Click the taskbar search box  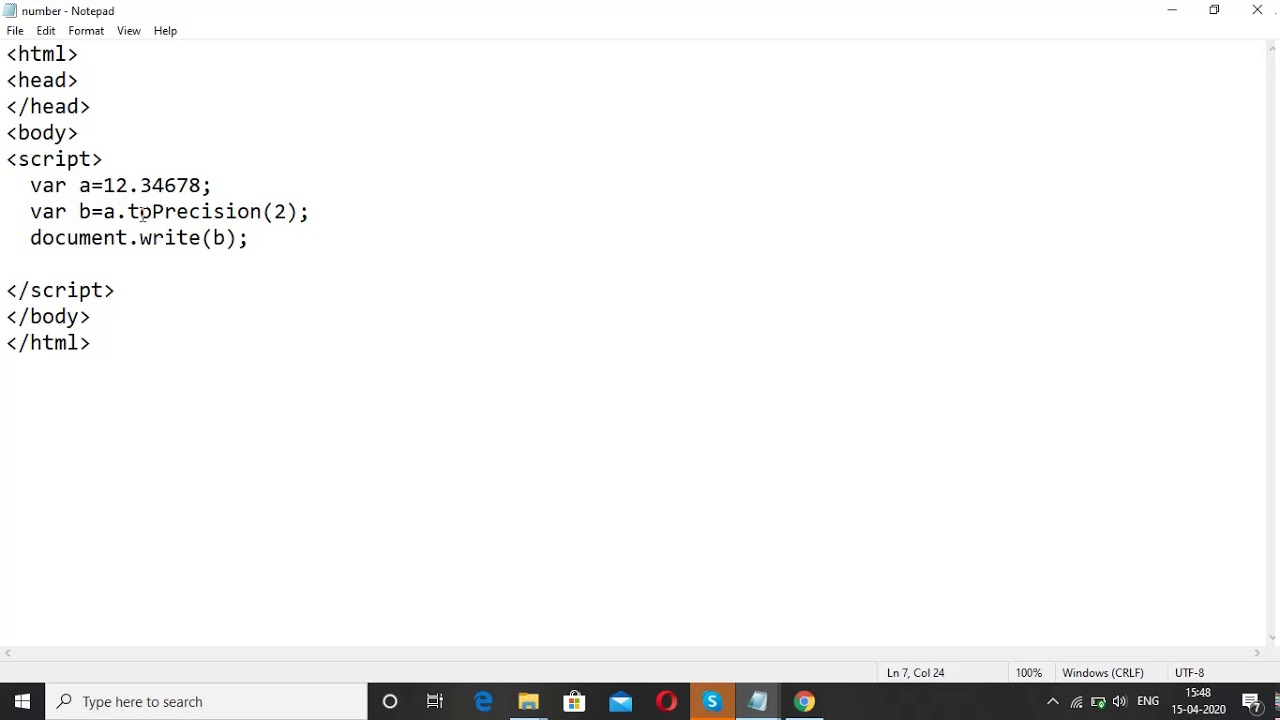coord(207,702)
